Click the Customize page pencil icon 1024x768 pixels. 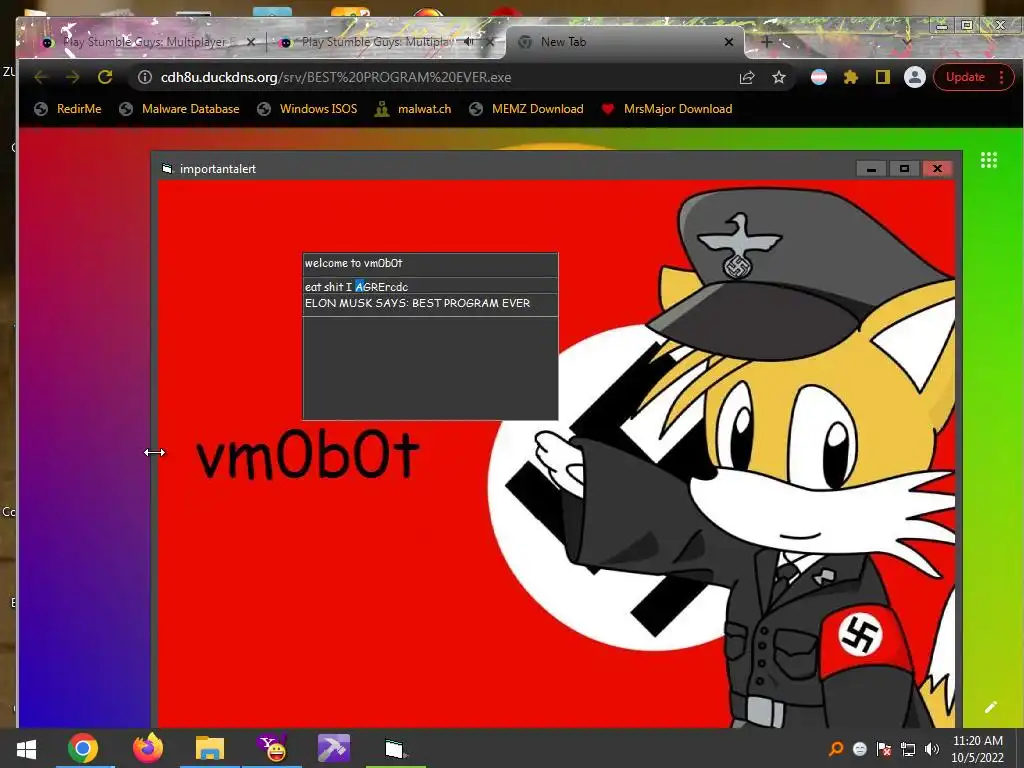point(991,707)
